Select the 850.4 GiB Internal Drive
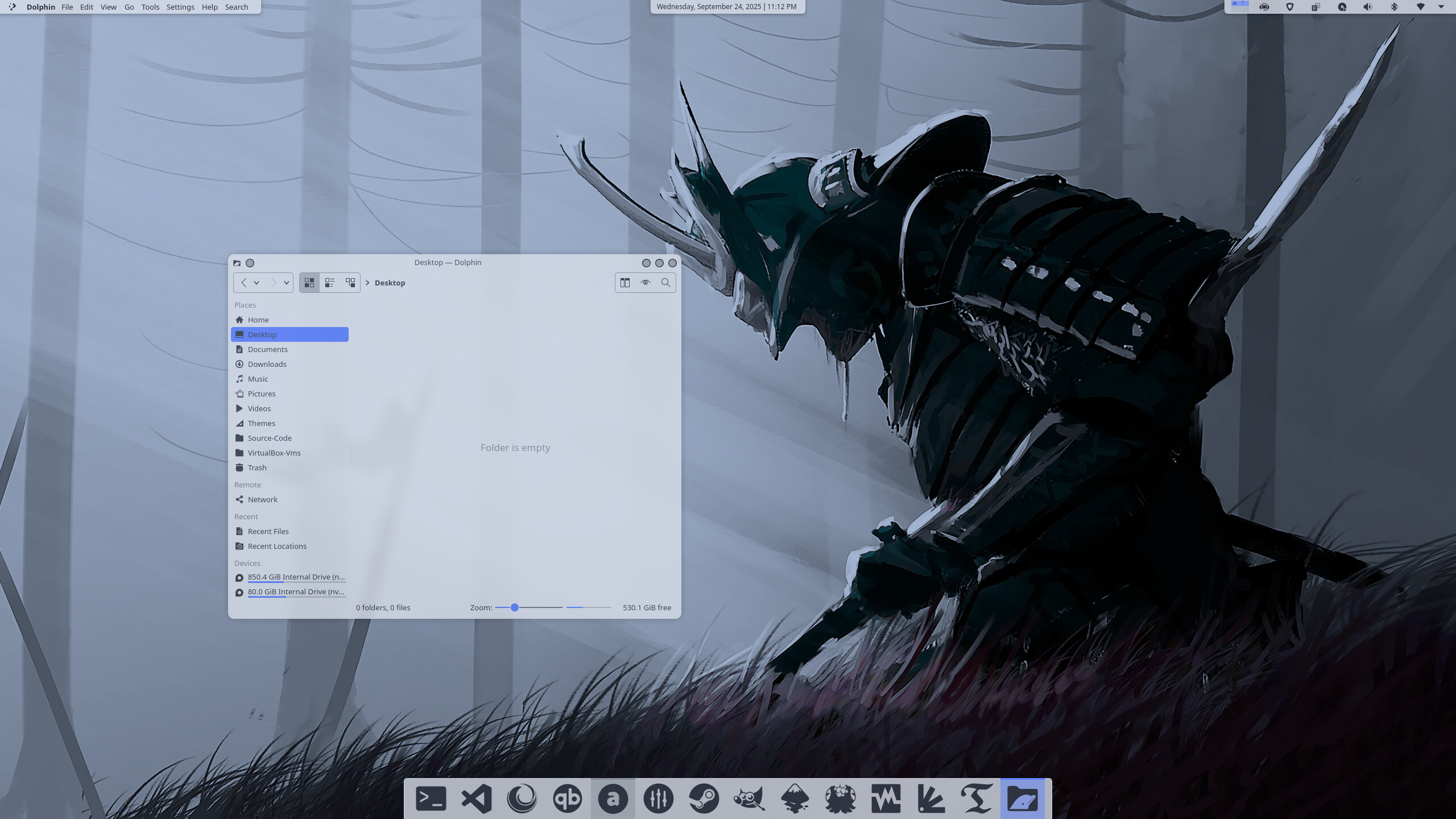Screen dimensions: 1456x819 pyautogui.click(x=296, y=577)
